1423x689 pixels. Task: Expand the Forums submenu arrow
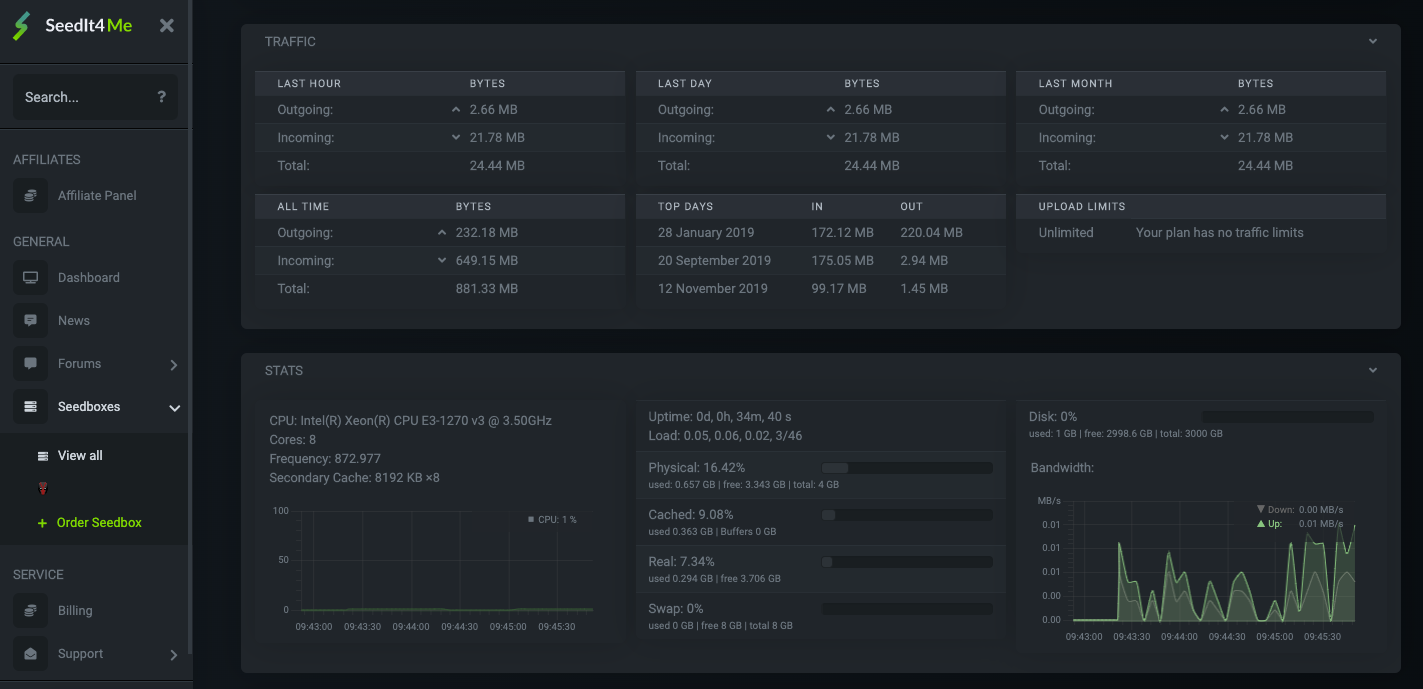pos(173,365)
